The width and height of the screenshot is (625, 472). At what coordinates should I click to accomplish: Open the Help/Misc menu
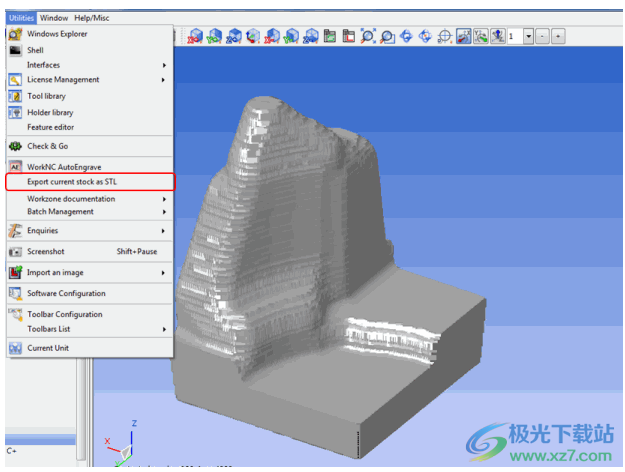click(x=92, y=18)
